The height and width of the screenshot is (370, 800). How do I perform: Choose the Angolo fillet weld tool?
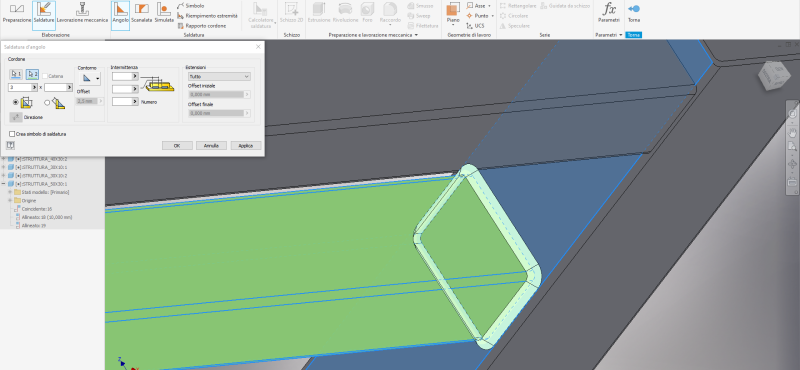120,14
